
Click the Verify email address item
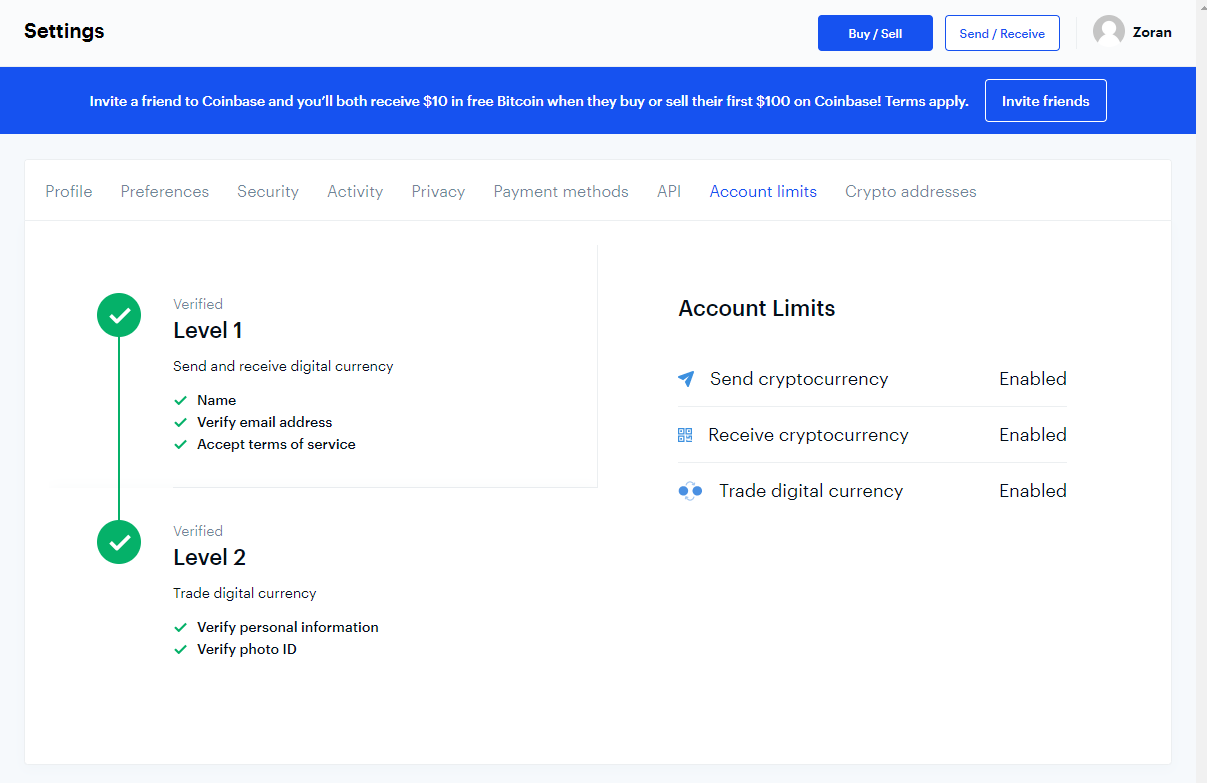(x=265, y=422)
